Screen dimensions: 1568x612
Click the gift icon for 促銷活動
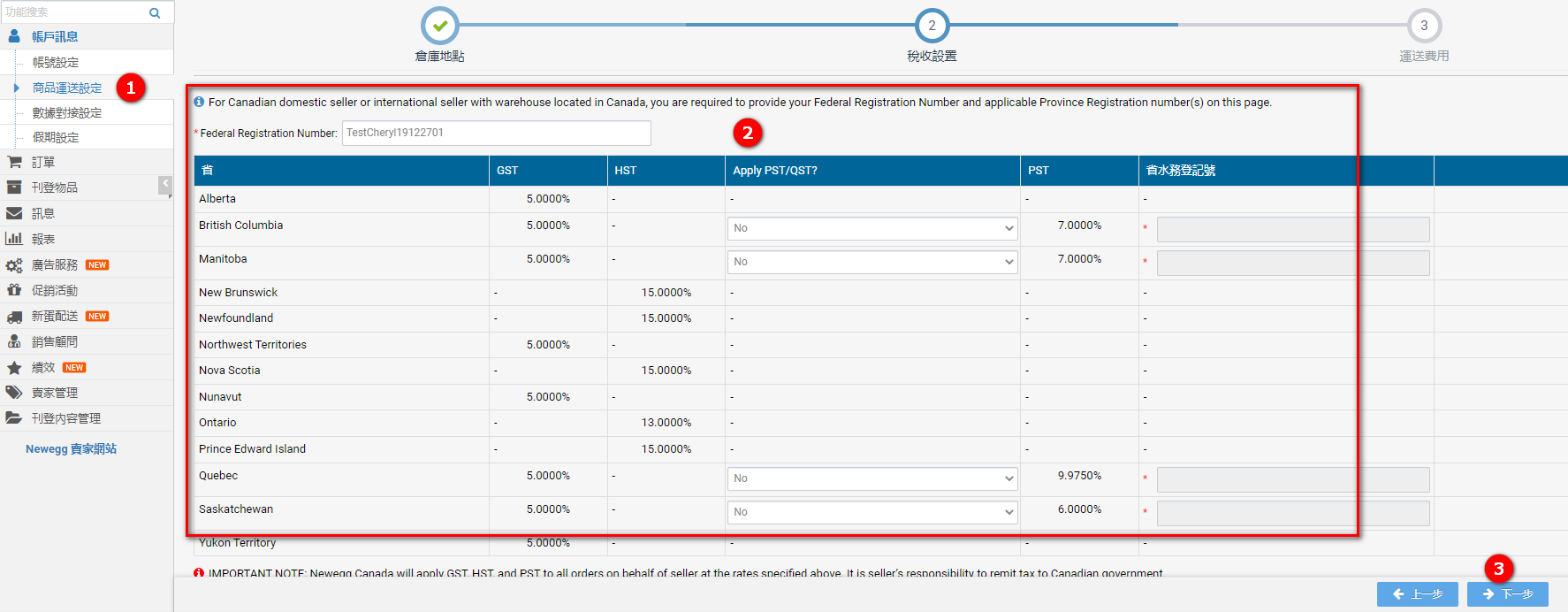point(14,290)
